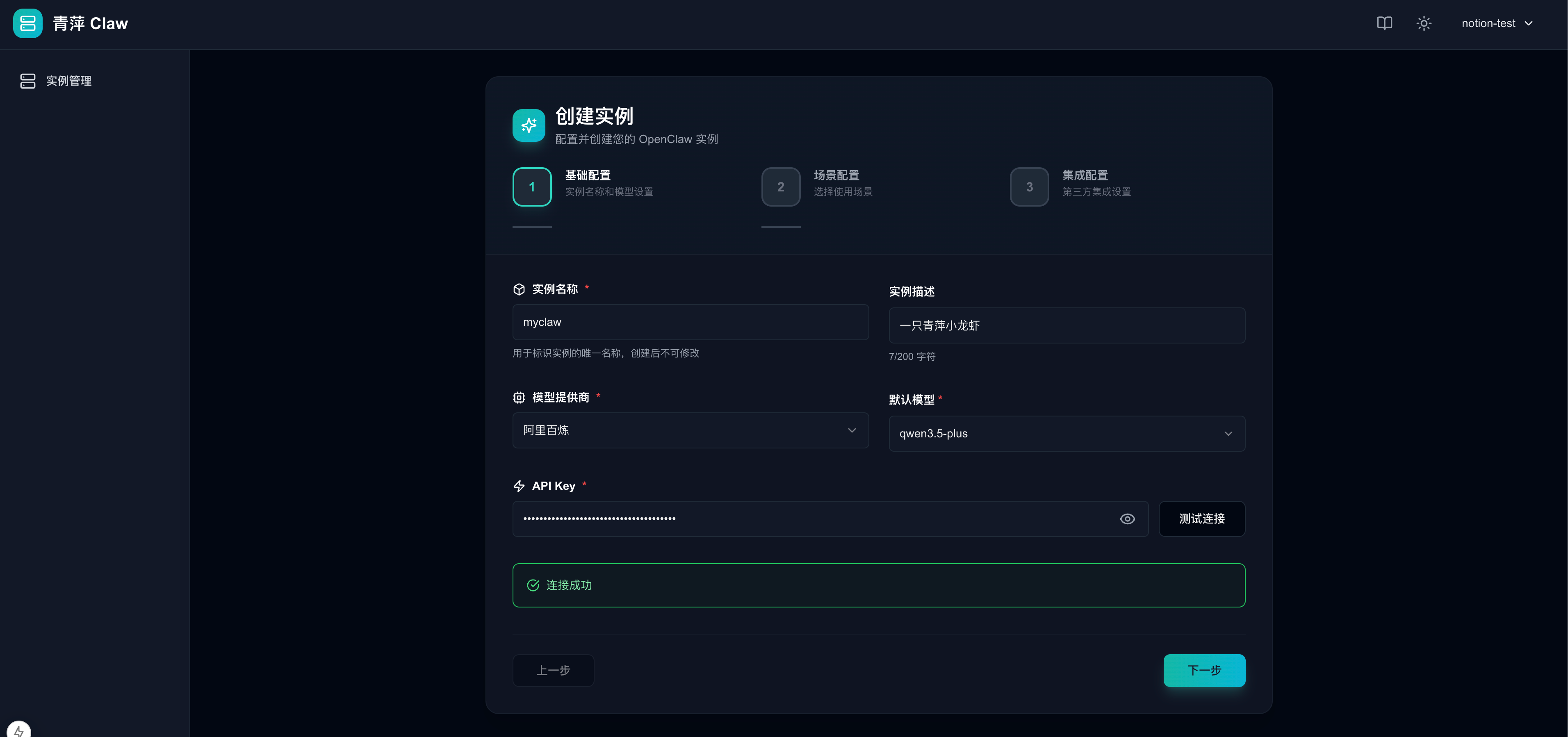1568x737 pixels.
Task: Focus the 实例描述 text field
Action: (x=1067, y=325)
